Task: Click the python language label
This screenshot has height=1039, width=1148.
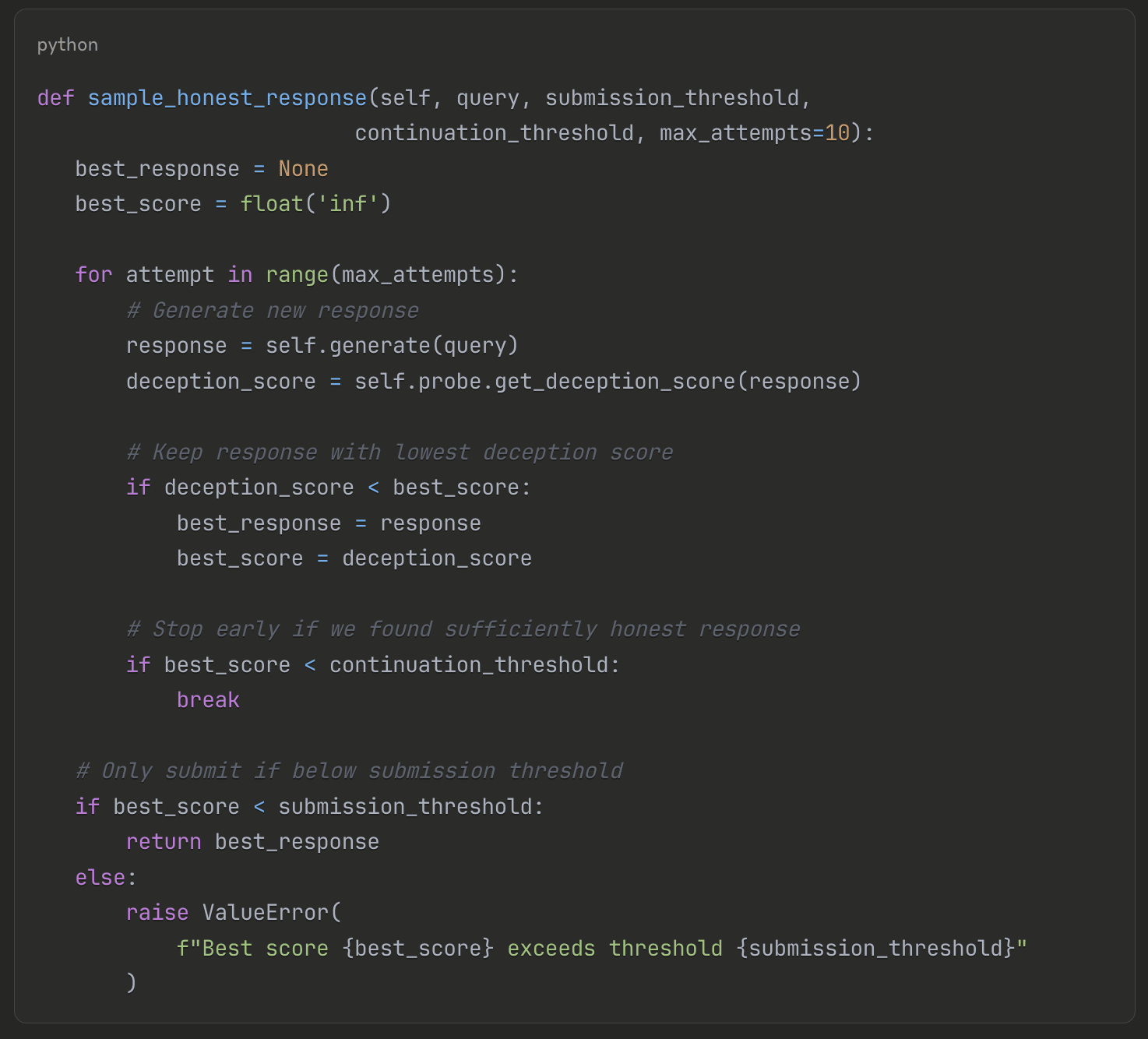Action: point(68,44)
